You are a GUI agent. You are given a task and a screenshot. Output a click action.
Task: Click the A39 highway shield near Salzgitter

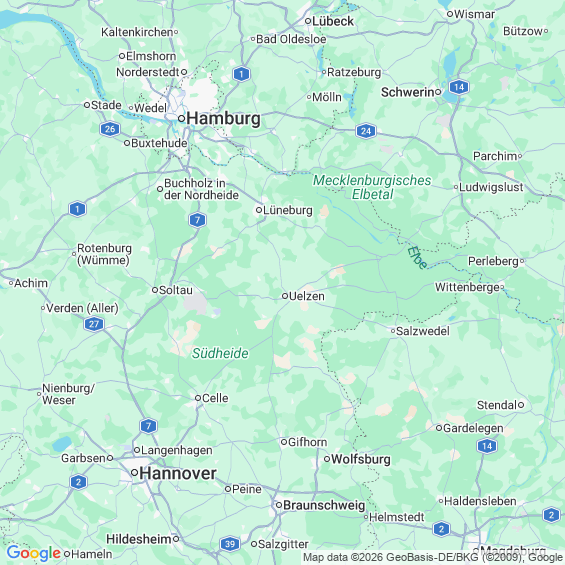pos(230,544)
